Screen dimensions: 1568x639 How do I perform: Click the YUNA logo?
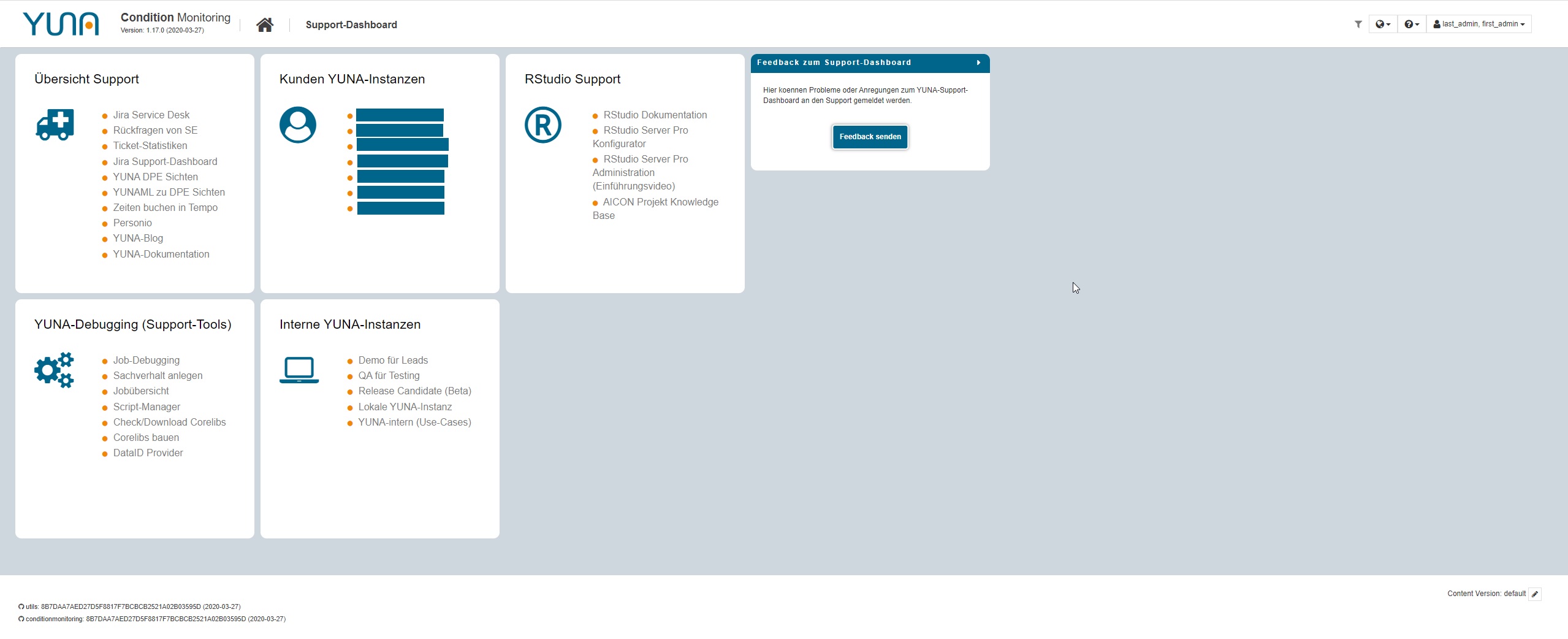coord(61,24)
